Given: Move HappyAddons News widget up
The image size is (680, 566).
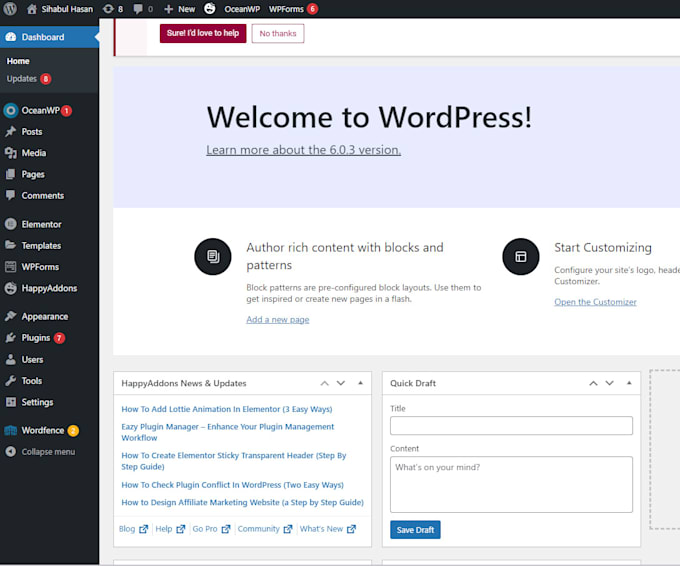Looking at the screenshot, I should click(324, 383).
